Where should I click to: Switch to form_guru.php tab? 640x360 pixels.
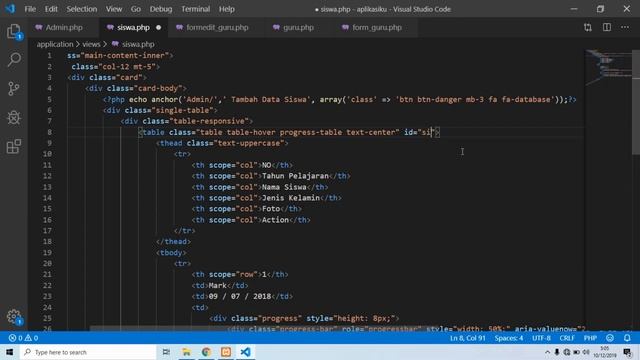[x=377, y=27]
